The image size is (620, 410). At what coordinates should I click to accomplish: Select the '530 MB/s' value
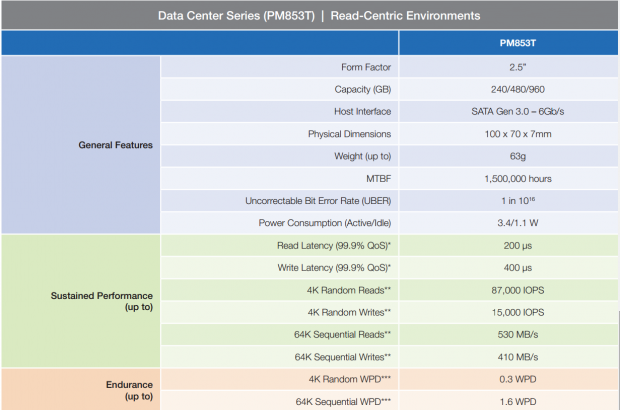[x=518, y=334]
